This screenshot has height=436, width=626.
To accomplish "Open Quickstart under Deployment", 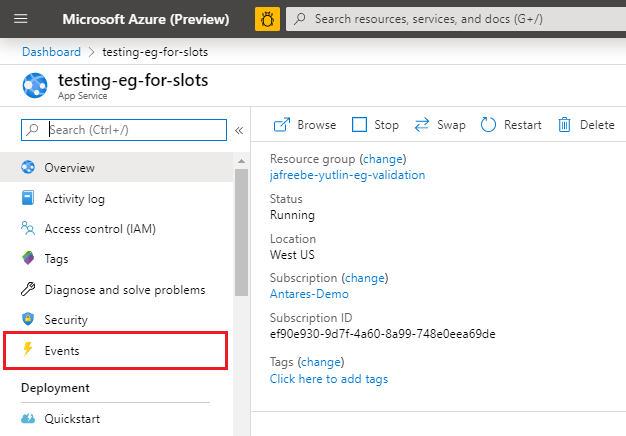I will point(71,419).
